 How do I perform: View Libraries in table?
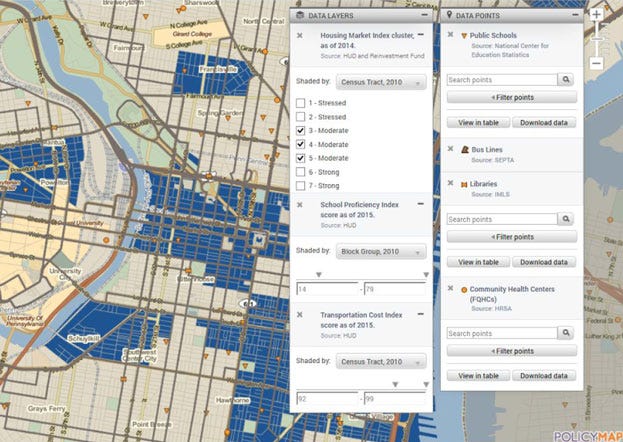478,262
